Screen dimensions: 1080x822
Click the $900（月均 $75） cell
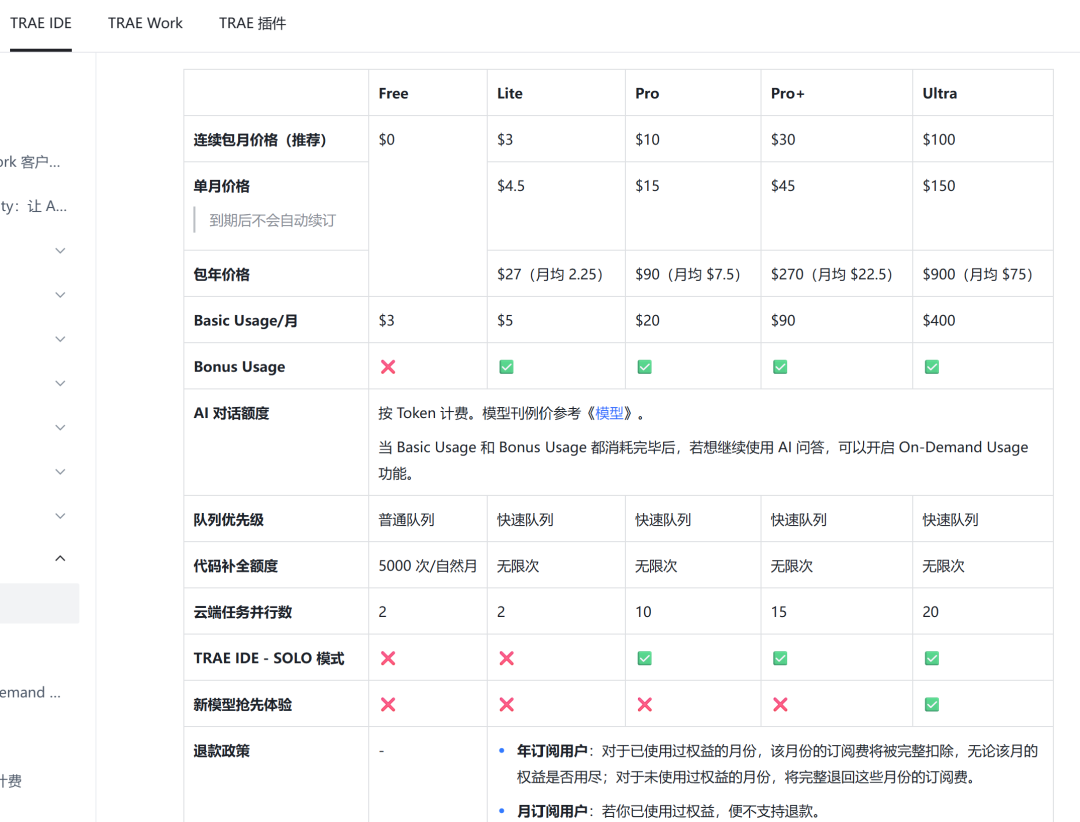[x=977, y=274]
